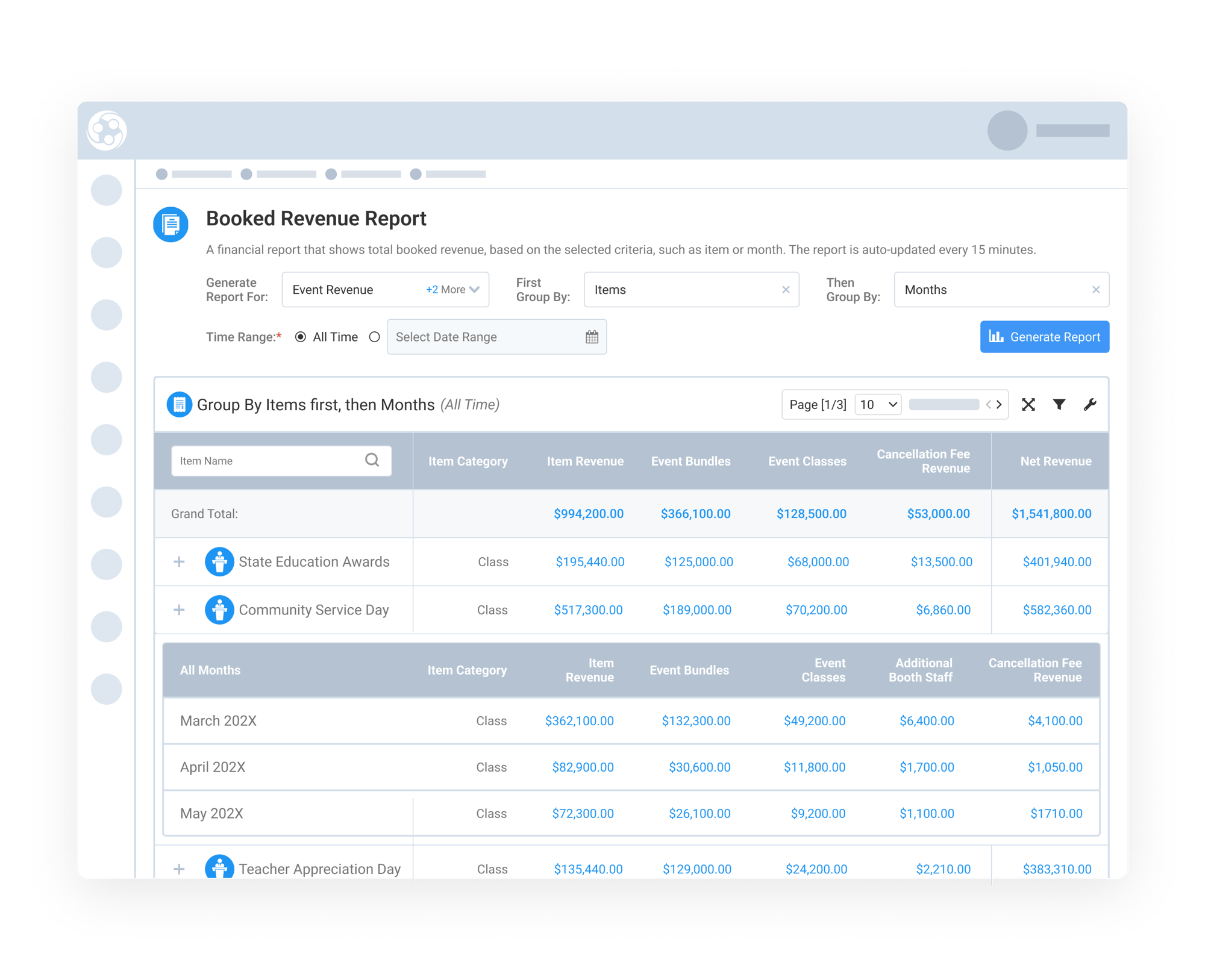This screenshot has height=980, width=1205.
Task: Go to the next page with the right arrow
Action: [1000, 404]
